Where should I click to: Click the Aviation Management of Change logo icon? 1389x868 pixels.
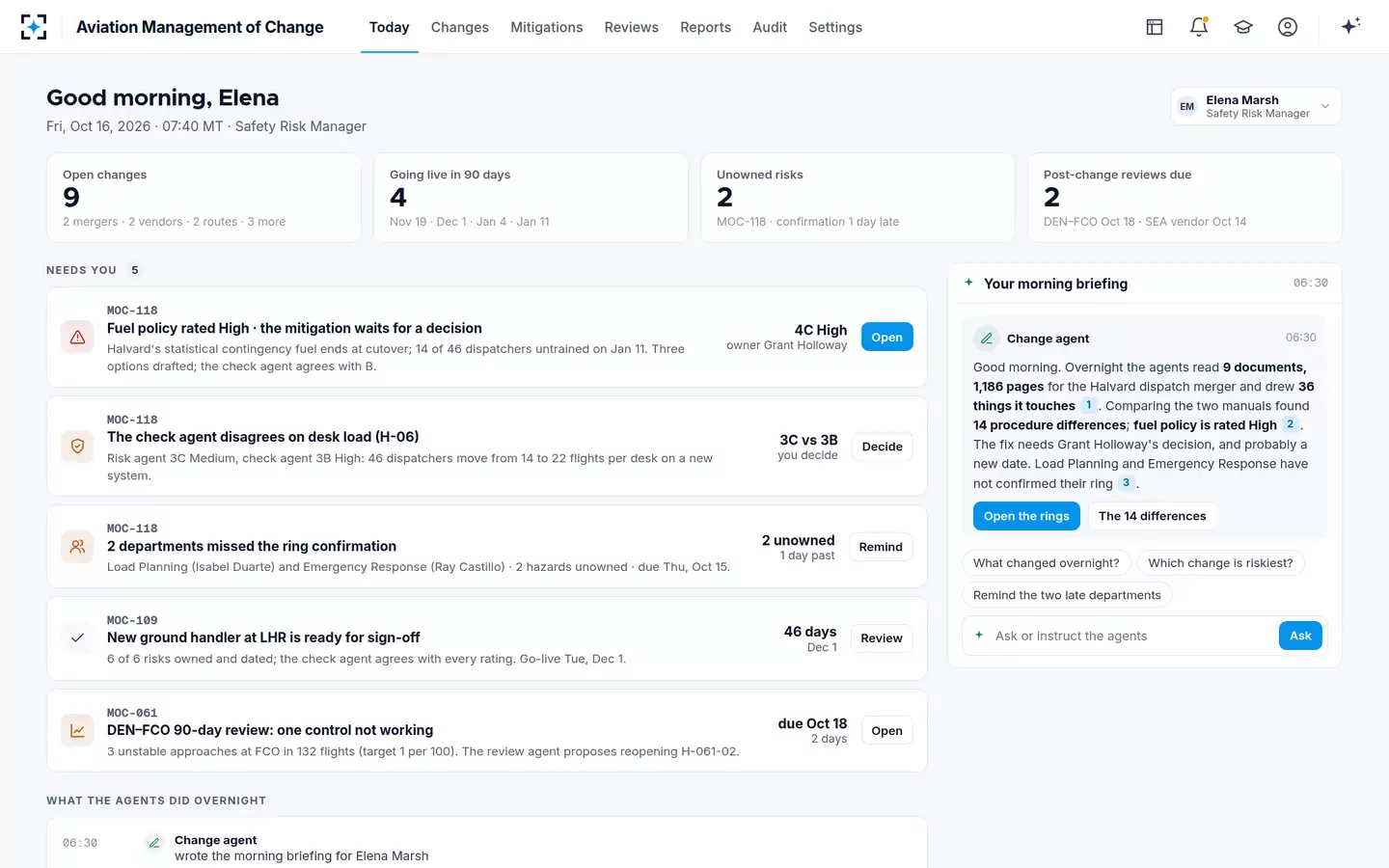(x=34, y=27)
